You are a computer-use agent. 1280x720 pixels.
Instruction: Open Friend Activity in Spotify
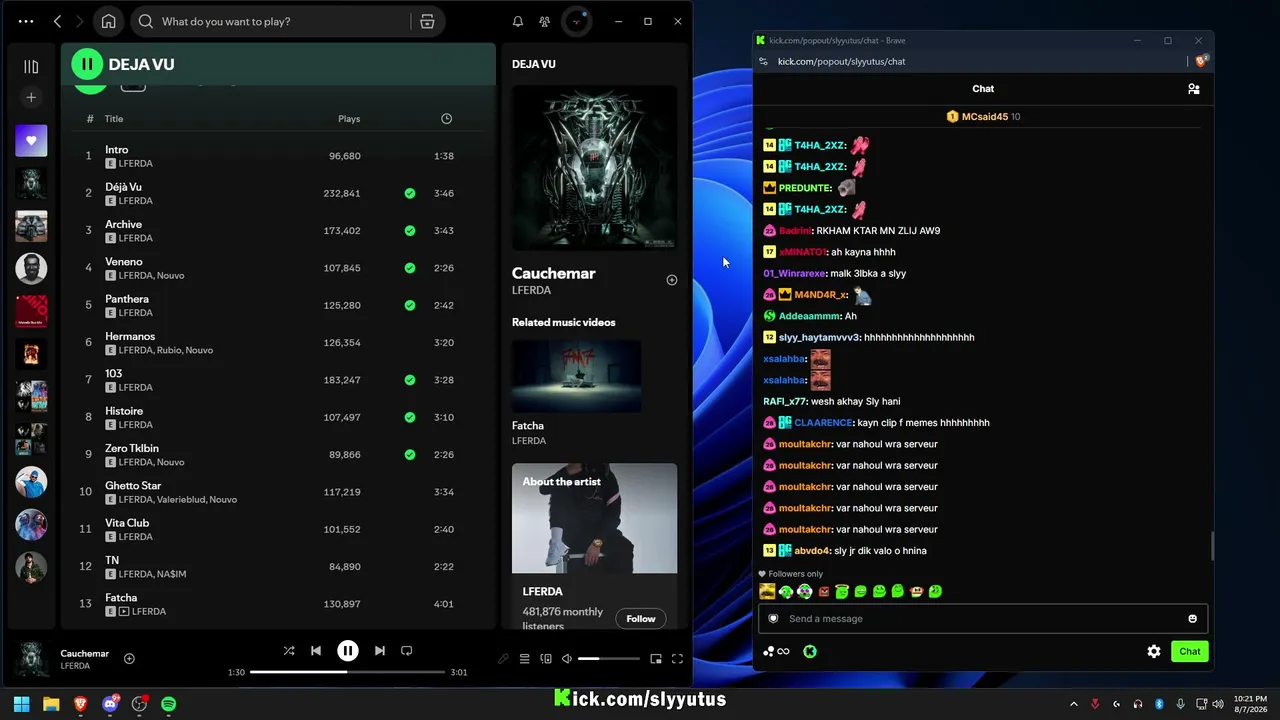[x=544, y=21]
